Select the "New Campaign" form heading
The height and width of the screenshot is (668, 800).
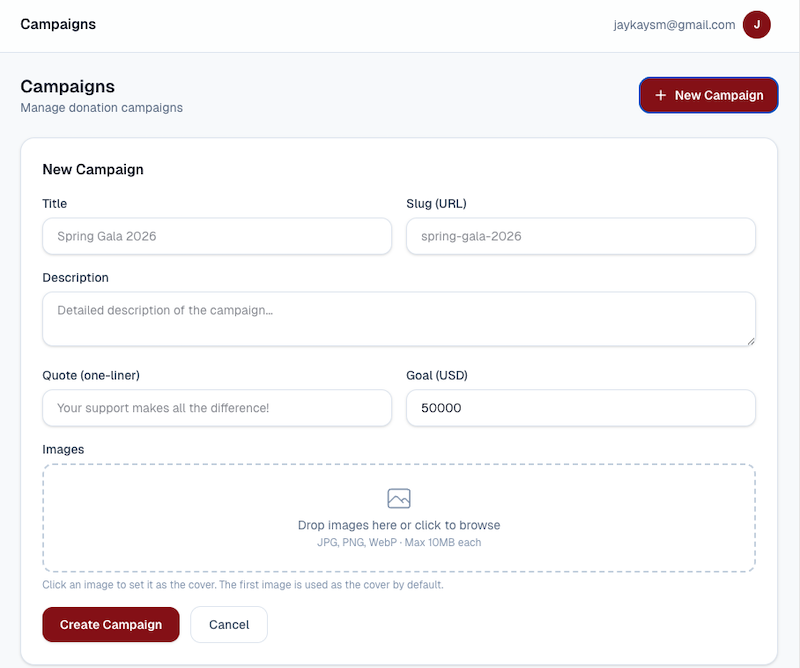click(93, 169)
